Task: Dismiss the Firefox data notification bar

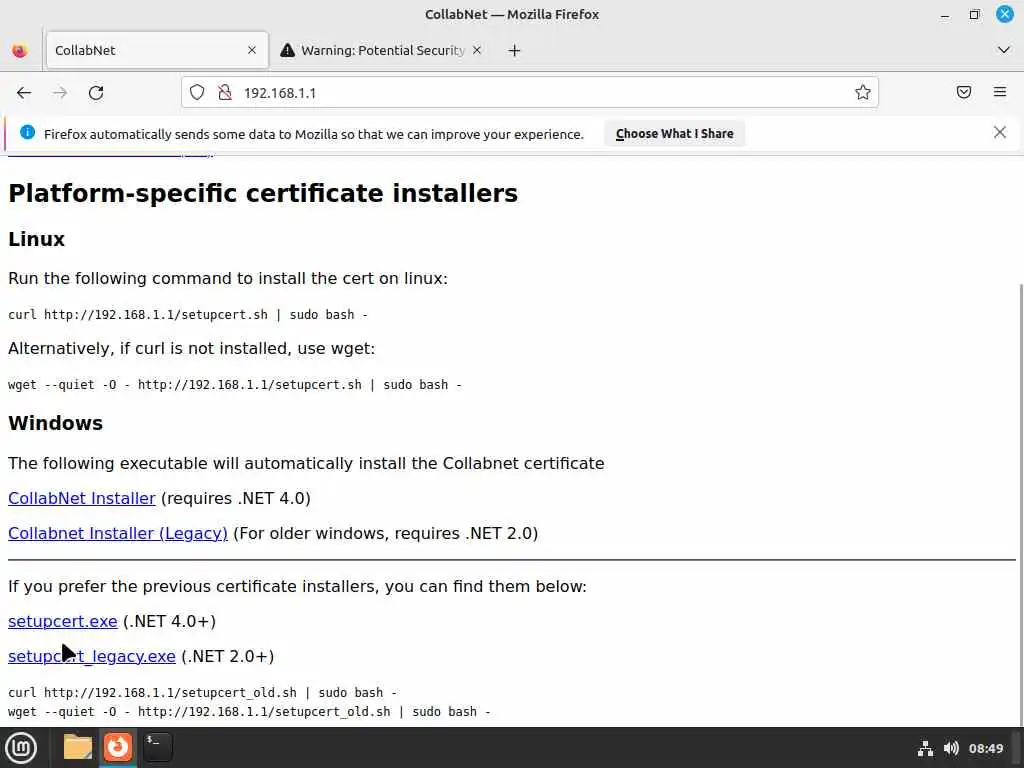Action: 999,133
